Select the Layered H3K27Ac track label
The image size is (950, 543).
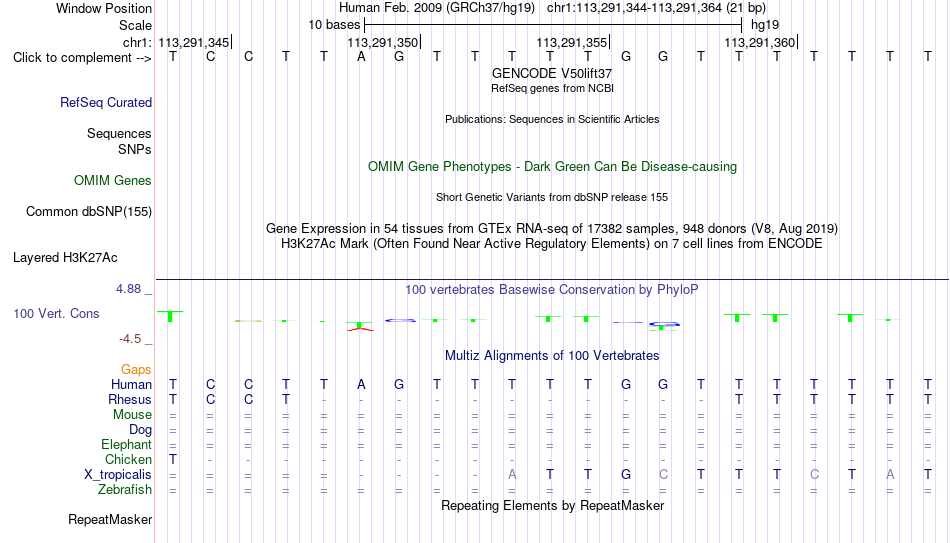tap(65, 258)
